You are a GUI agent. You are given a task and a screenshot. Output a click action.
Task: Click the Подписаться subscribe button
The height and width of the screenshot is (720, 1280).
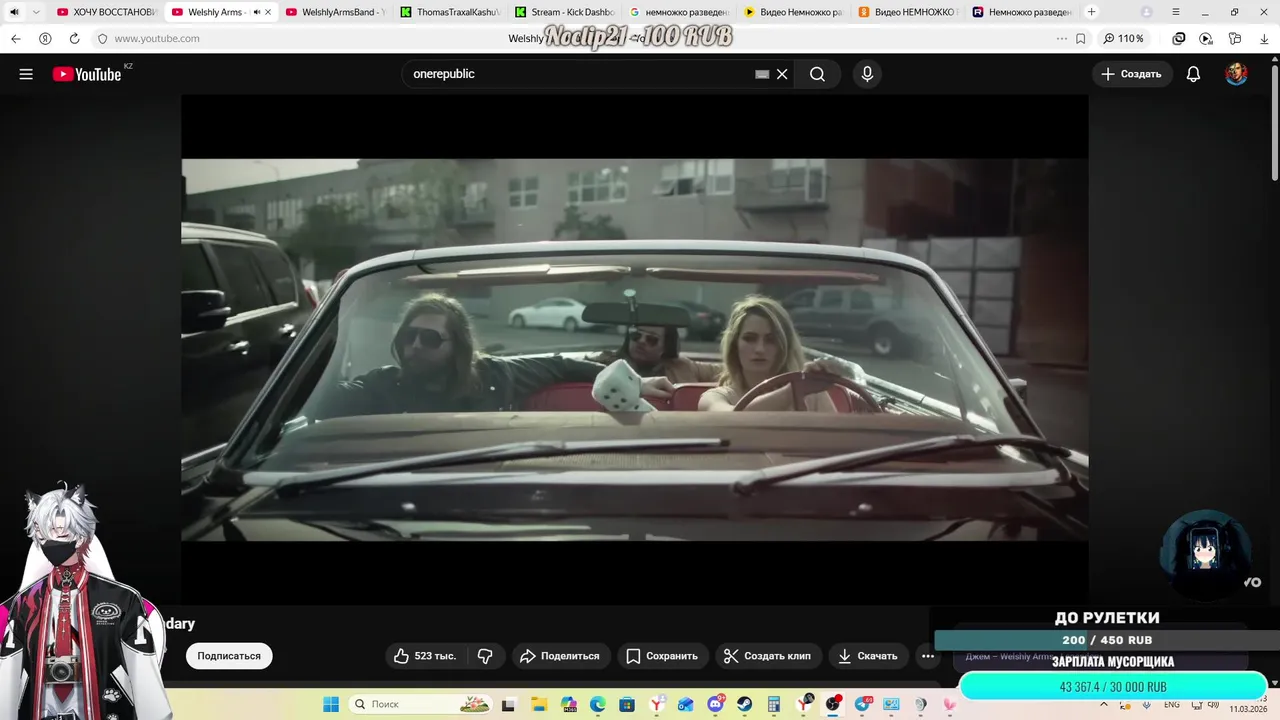point(229,656)
